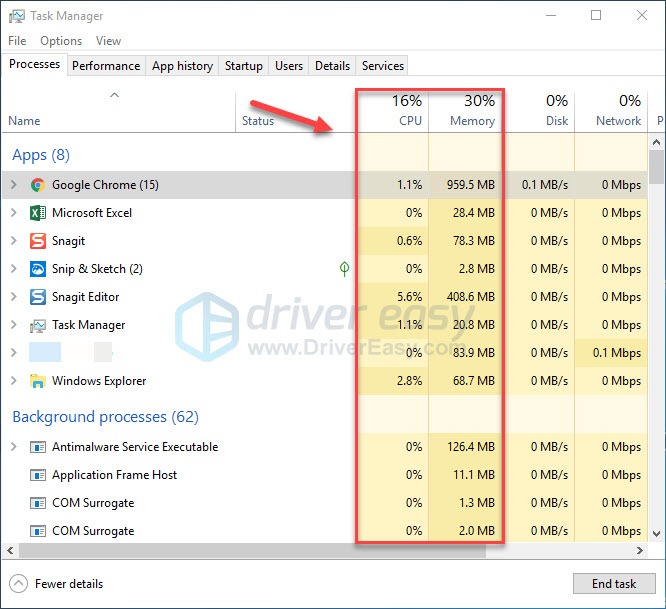Click the Snagit Editor icon
The width and height of the screenshot is (666, 609).
pos(38,297)
